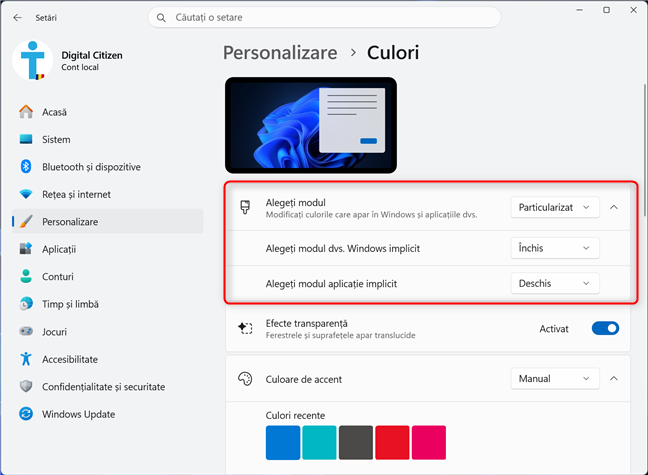
Task: Click the Accesibilitate figure icon
Action: pyautogui.click(x=26, y=359)
